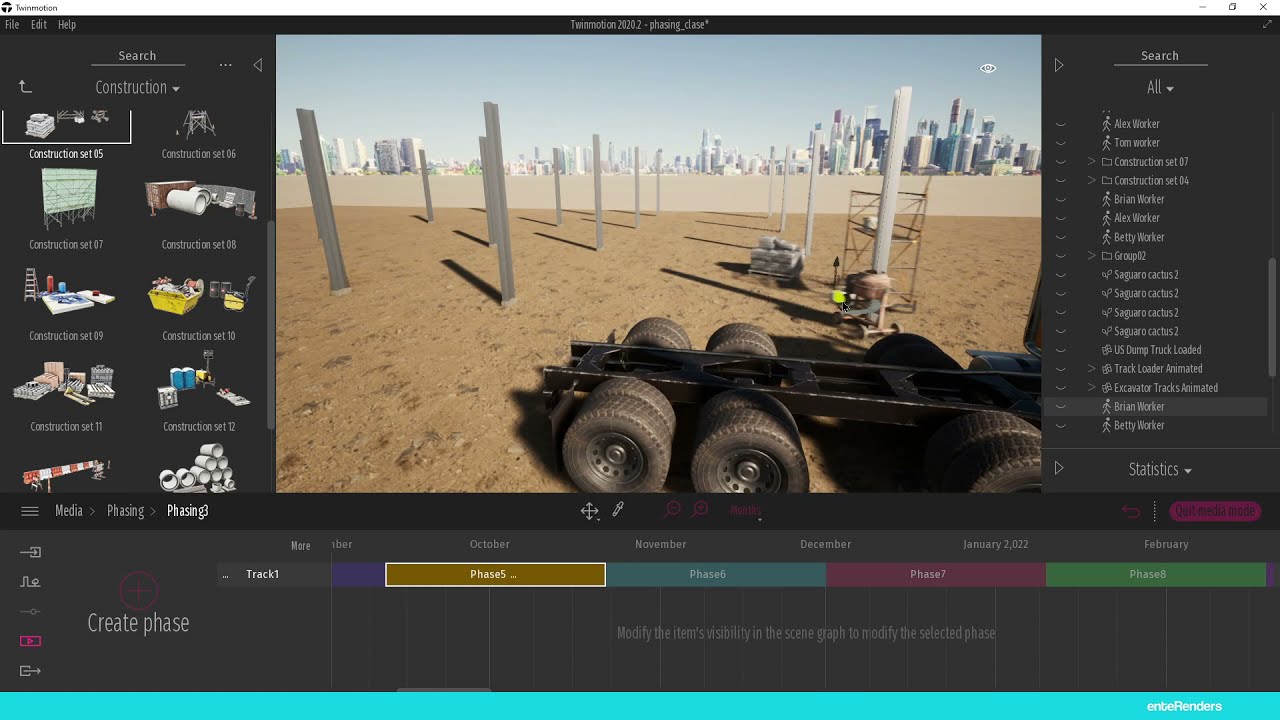Collapse the left library panel
1280x720 pixels.
point(258,65)
